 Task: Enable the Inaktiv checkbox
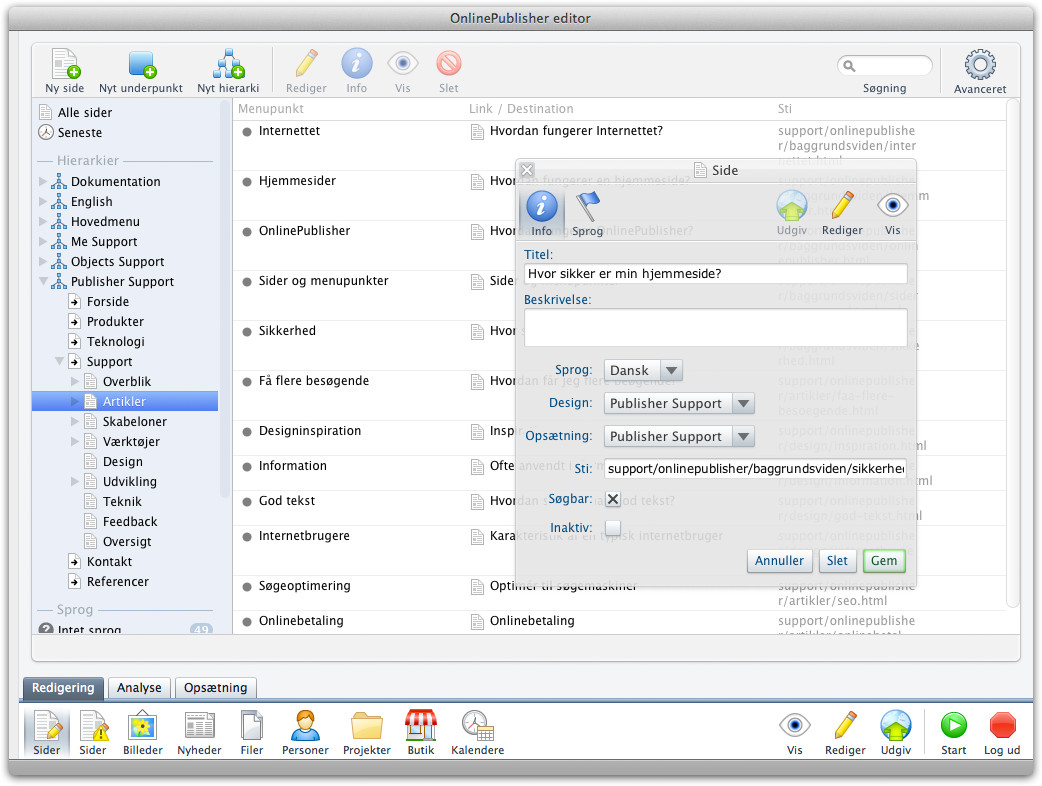pos(613,528)
